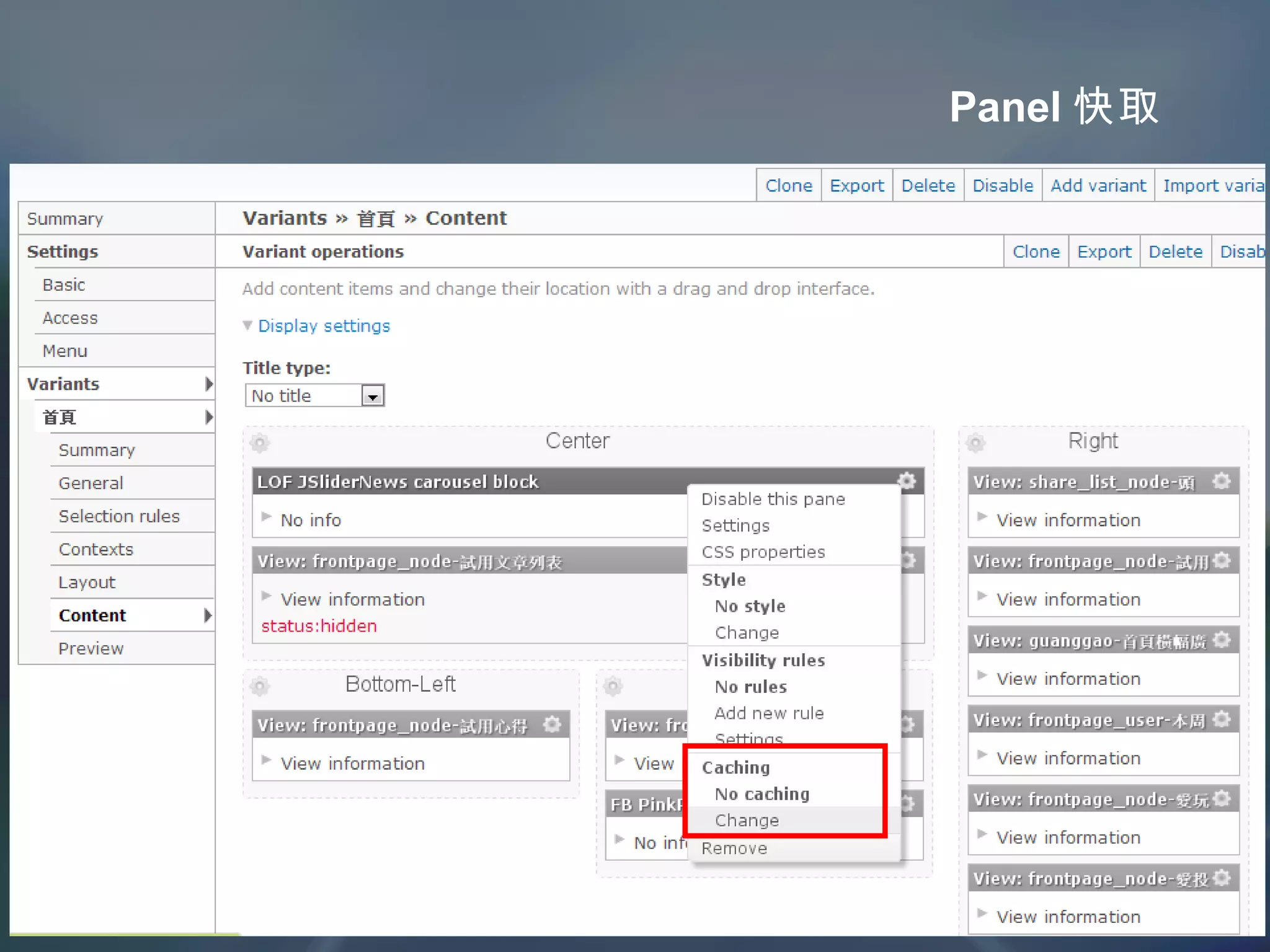This screenshot has height=952, width=1270.
Task: Expand View information under share_list_node pane
Action: point(982,516)
